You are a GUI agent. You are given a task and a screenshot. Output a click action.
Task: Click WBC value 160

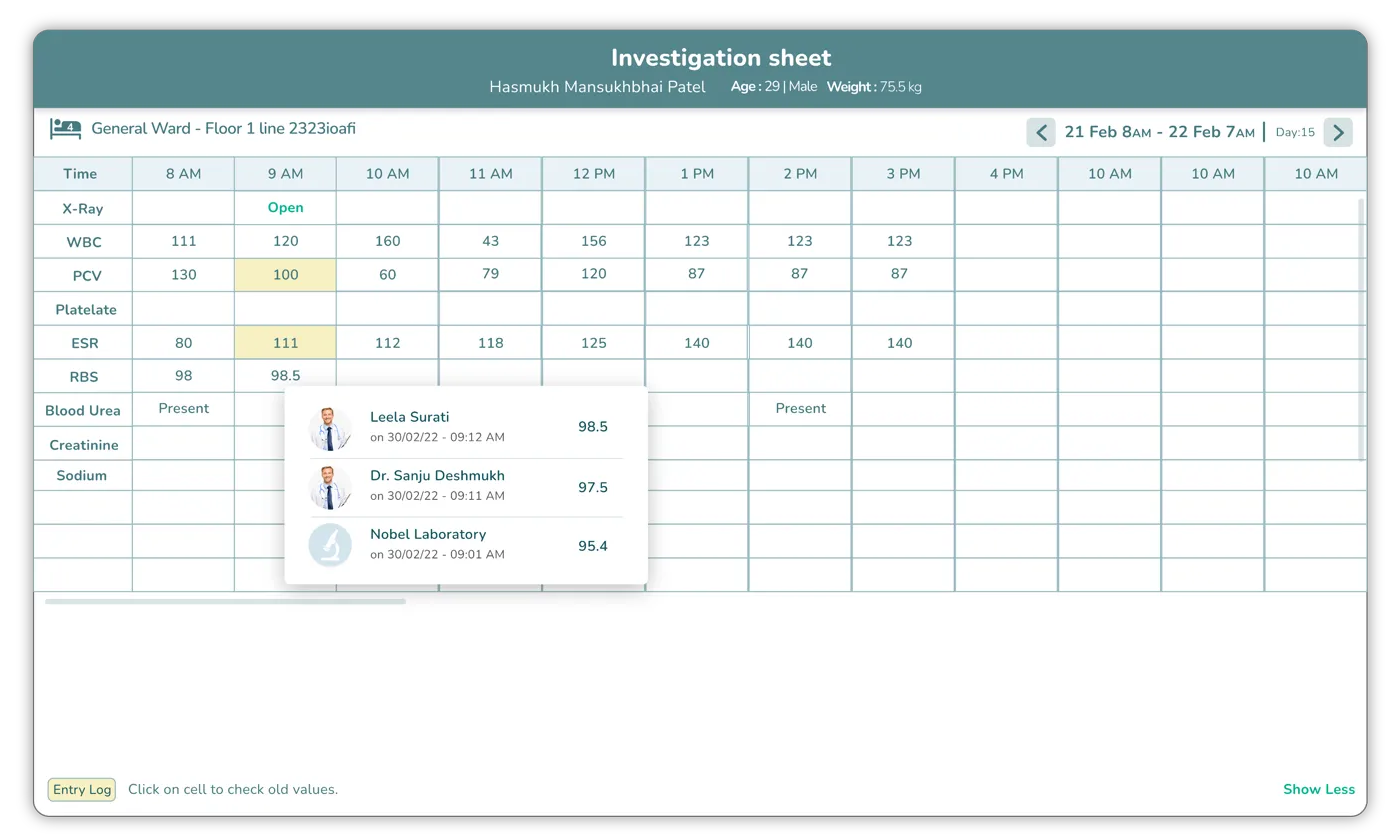387,241
